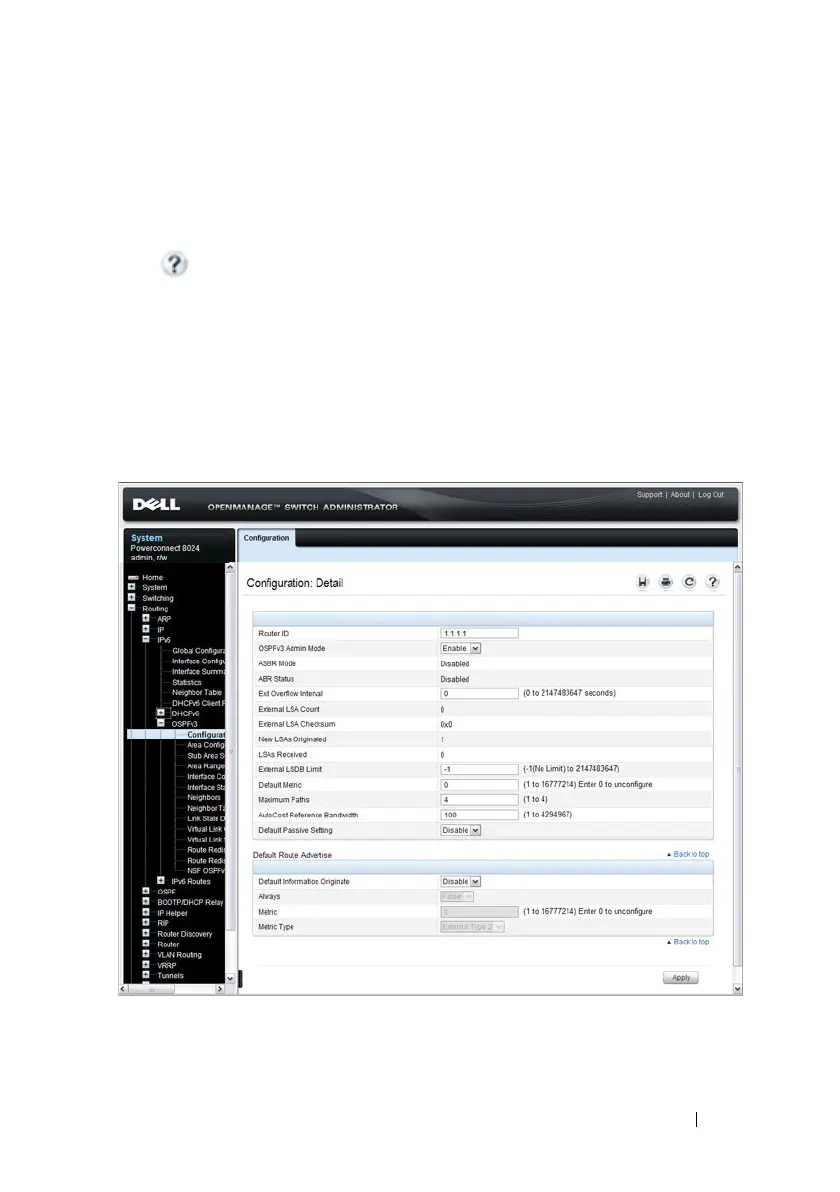Click the External LSDB Limit field
Screen dimensions: 840x1192
(480, 769)
